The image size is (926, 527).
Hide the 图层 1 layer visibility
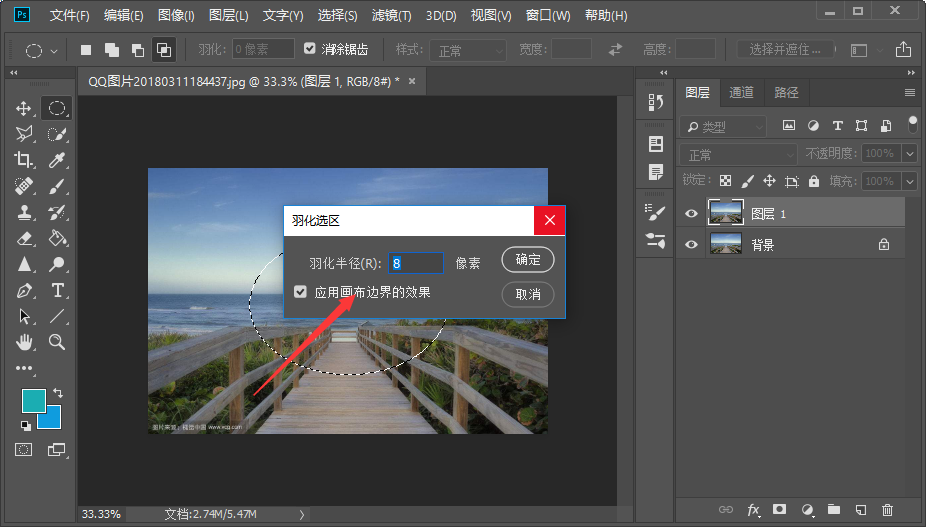(690, 213)
